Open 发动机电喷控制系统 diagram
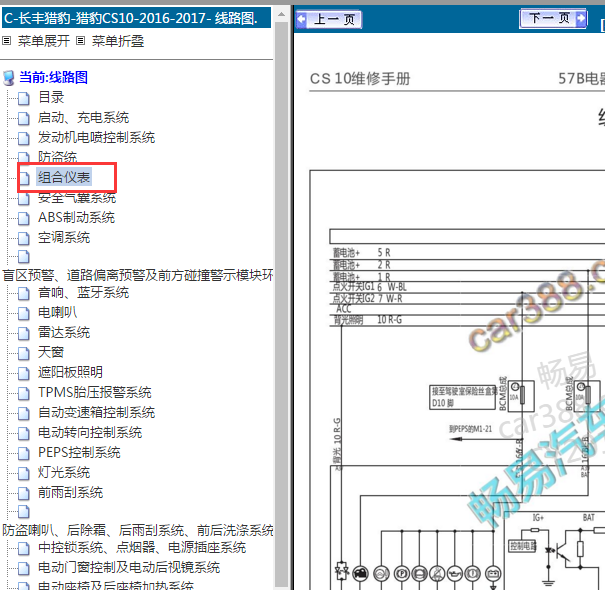Screen dimensions: 605x590 (x=96, y=137)
